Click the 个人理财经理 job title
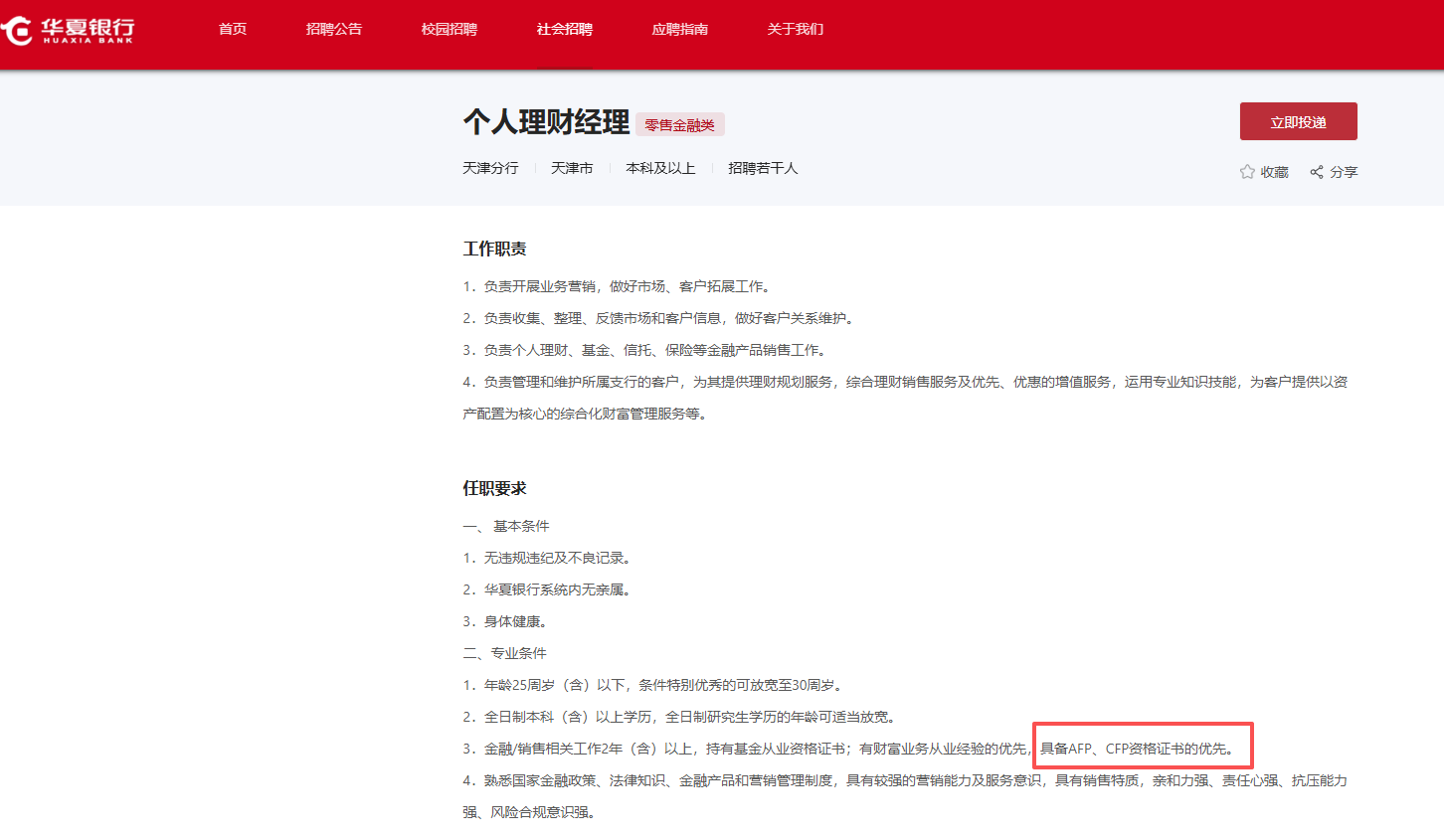Image resolution: width=1444 pixels, height=840 pixels. [x=546, y=122]
